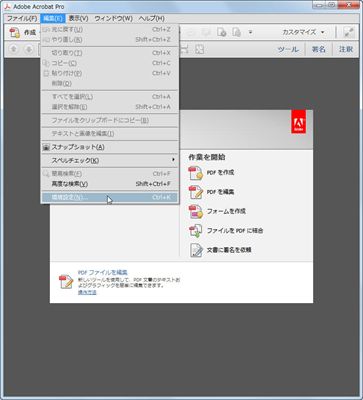The width and height of the screenshot is (363, 400).
Task: Click the 文書に署名を依頼 icon
Action: point(196,250)
